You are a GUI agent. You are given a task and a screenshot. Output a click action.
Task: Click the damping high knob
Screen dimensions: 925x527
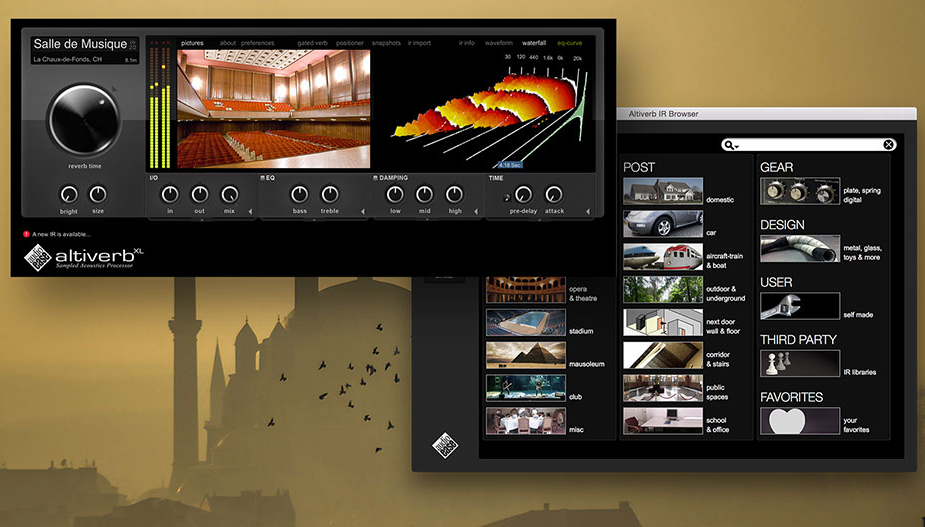[x=454, y=194]
